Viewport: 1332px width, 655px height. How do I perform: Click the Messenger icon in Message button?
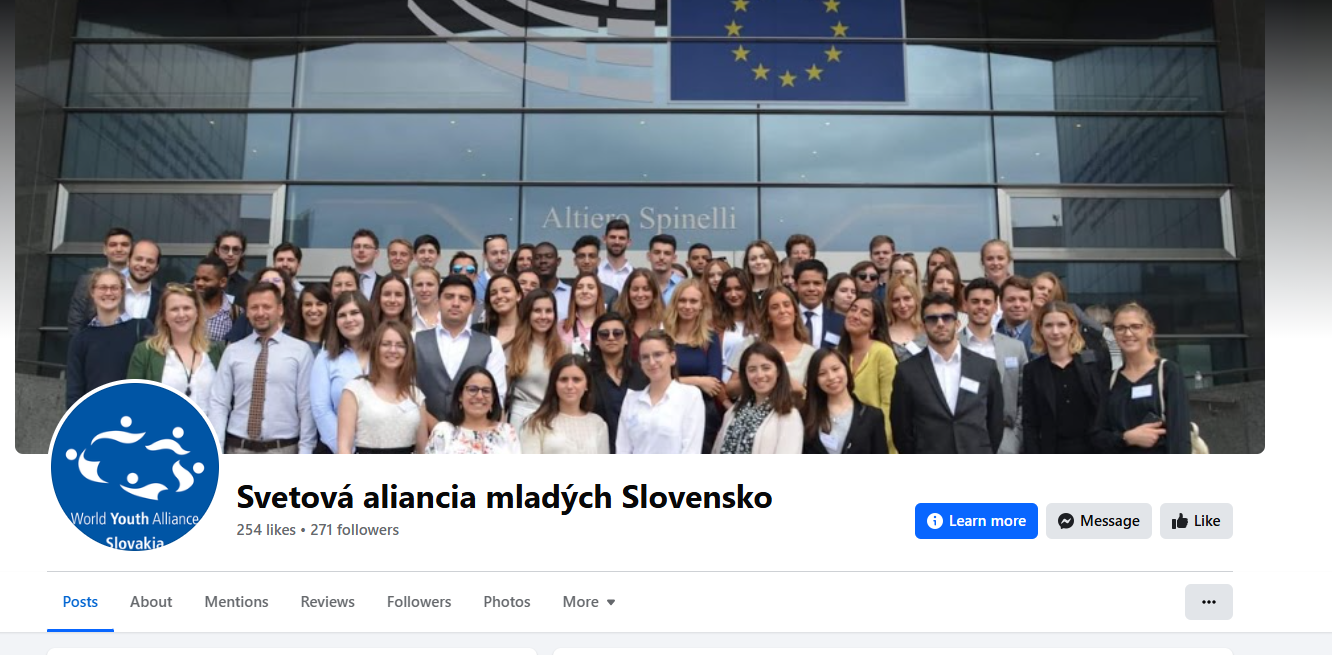(x=1066, y=521)
